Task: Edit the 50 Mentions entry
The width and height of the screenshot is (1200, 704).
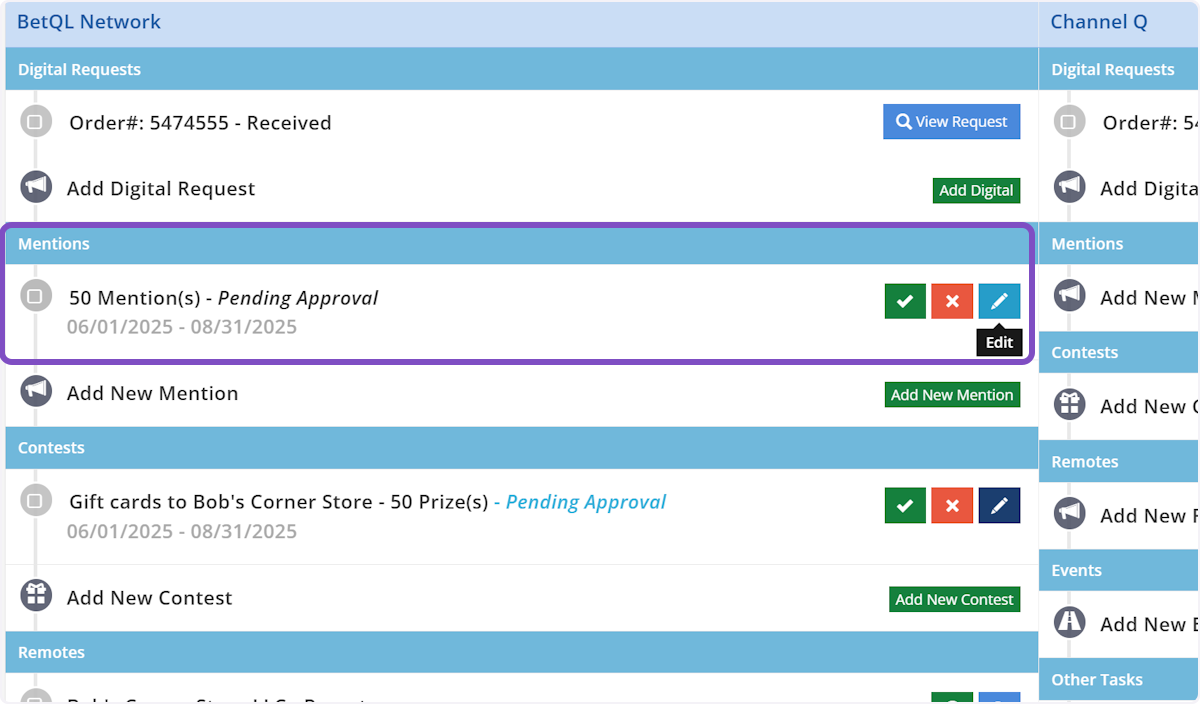Action: 999,301
